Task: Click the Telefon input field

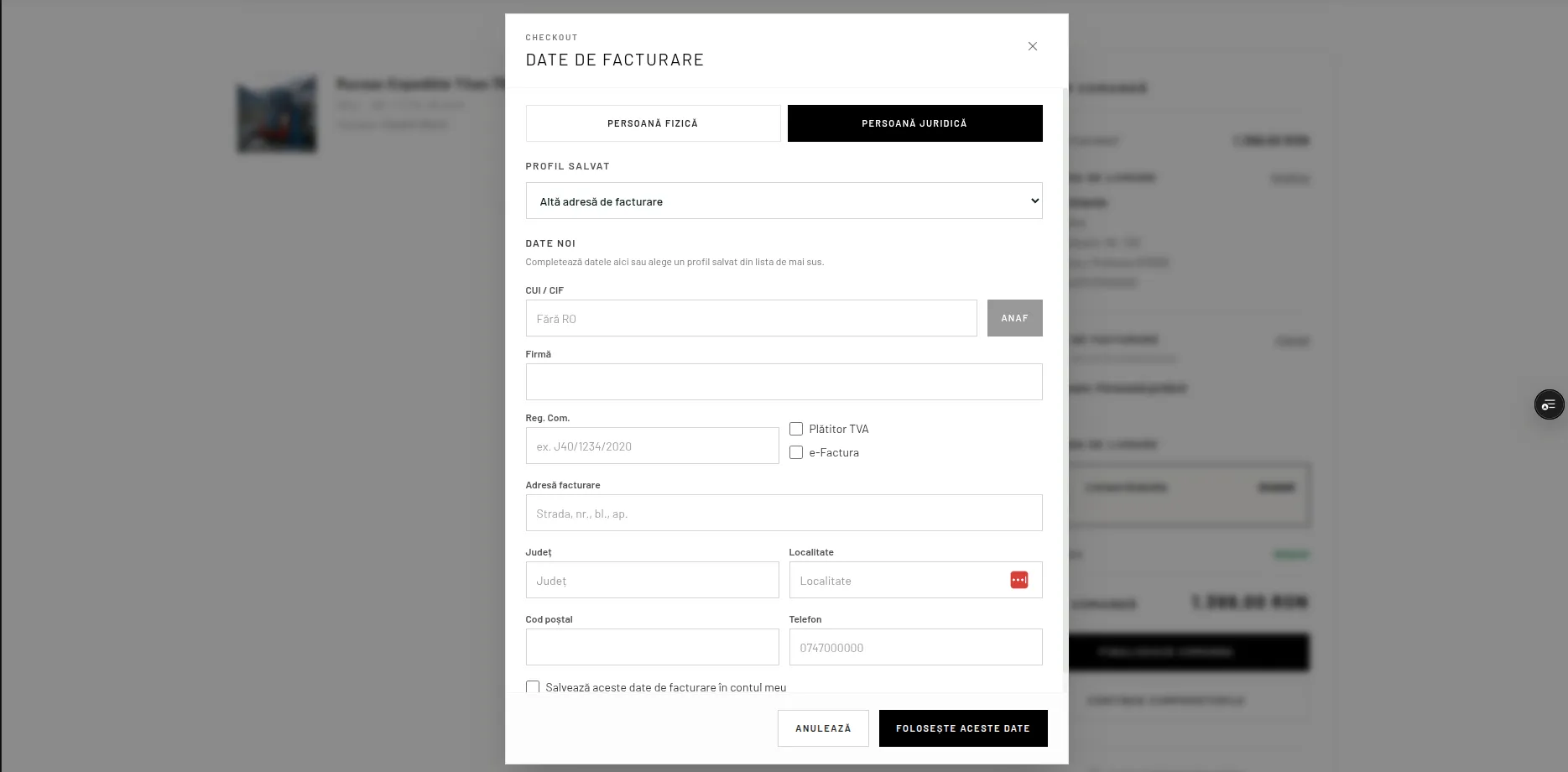Action: click(x=915, y=647)
